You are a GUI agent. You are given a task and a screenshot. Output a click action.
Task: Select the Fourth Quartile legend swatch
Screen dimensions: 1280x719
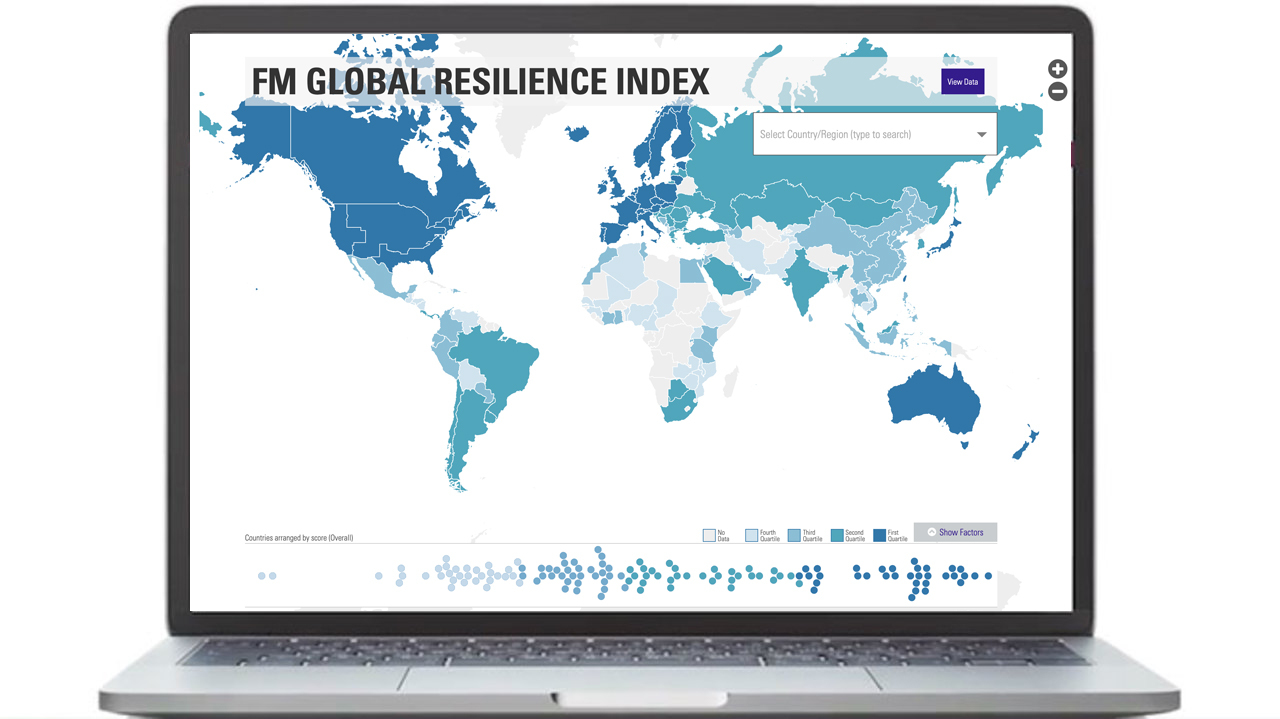click(751, 535)
